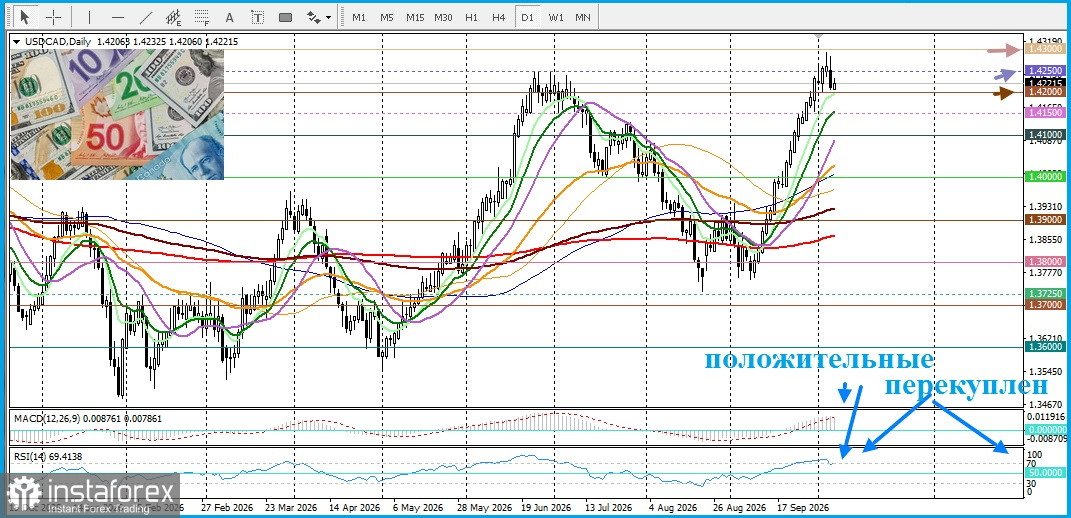Click the MACD 0.000000 zero level label

coord(1046,429)
